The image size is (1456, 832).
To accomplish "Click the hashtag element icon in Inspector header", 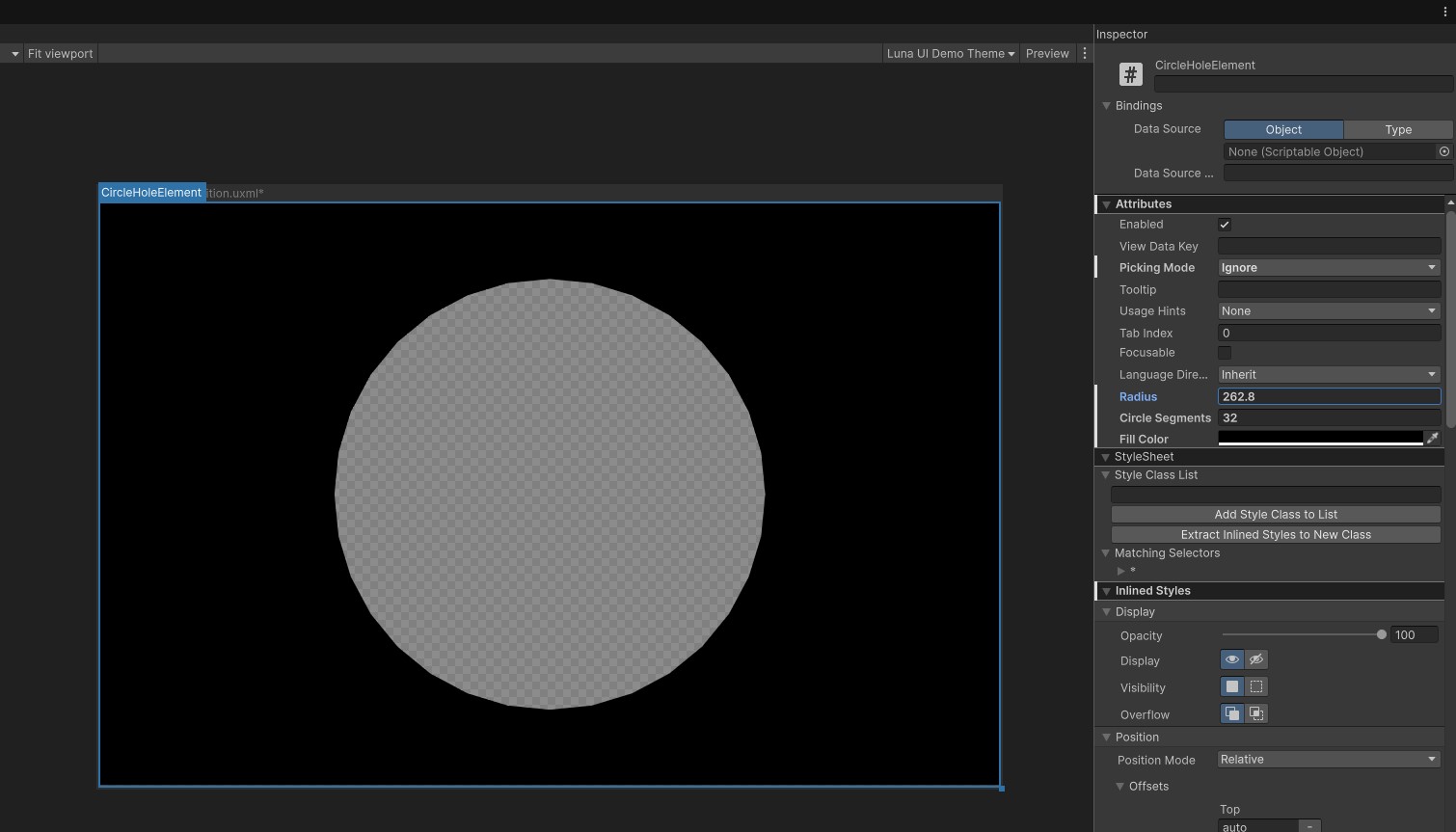I will pyautogui.click(x=1130, y=73).
